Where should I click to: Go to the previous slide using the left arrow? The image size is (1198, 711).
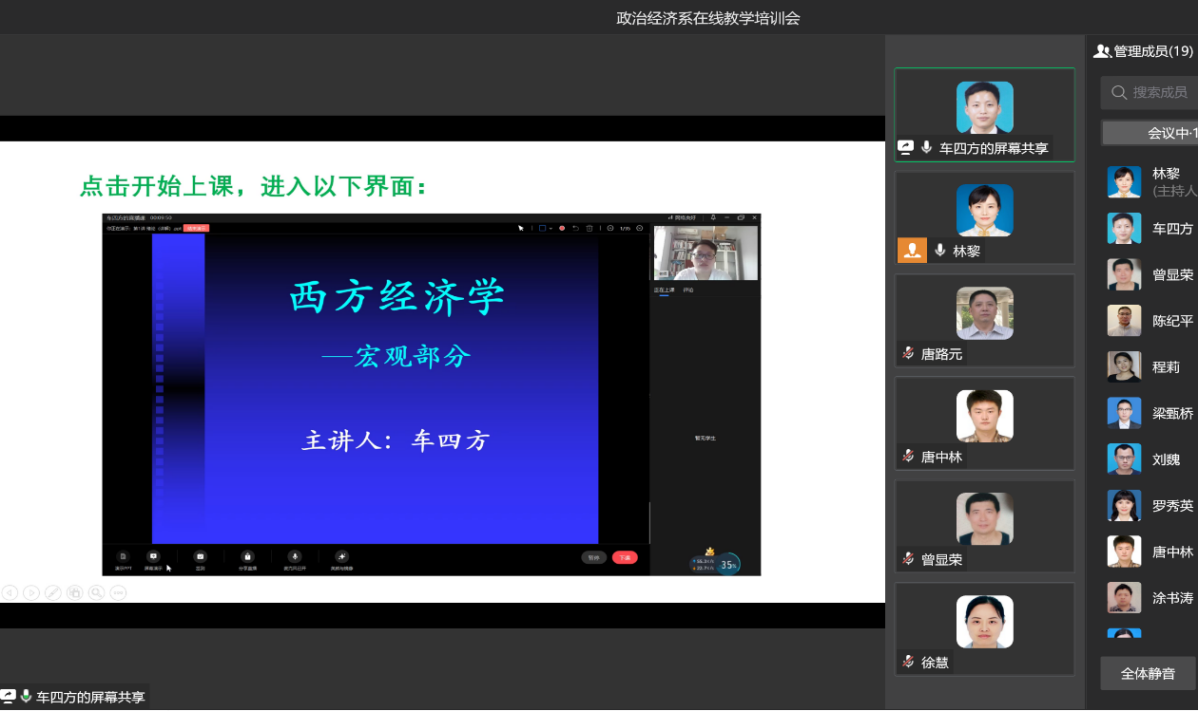[9, 593]
